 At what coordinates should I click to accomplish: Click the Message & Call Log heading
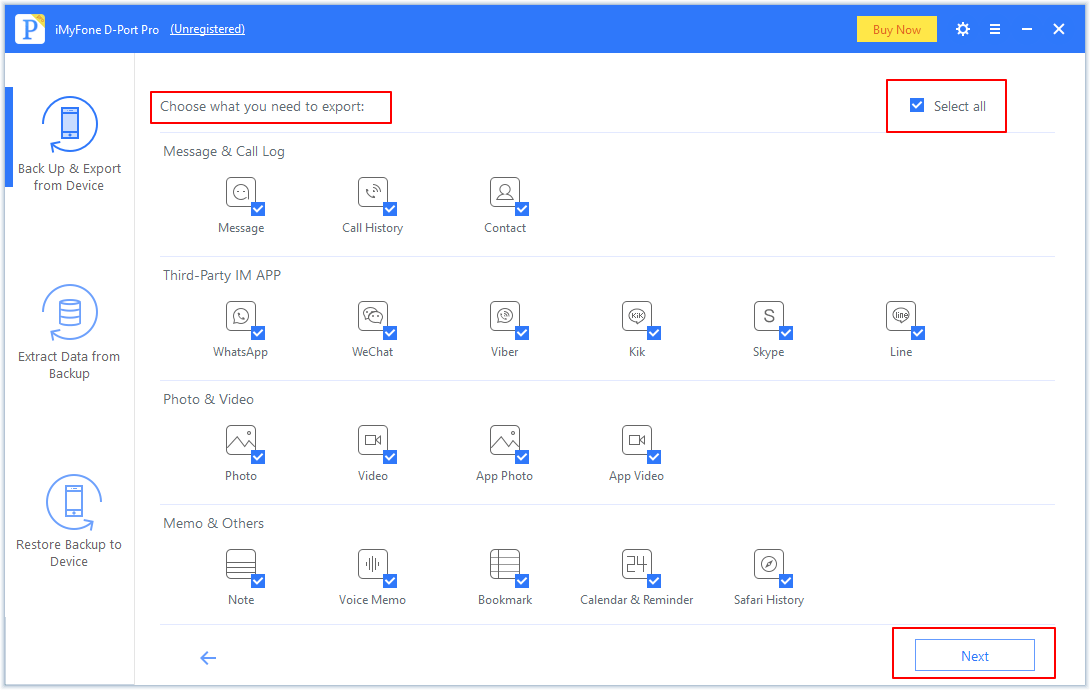[224, 151]
